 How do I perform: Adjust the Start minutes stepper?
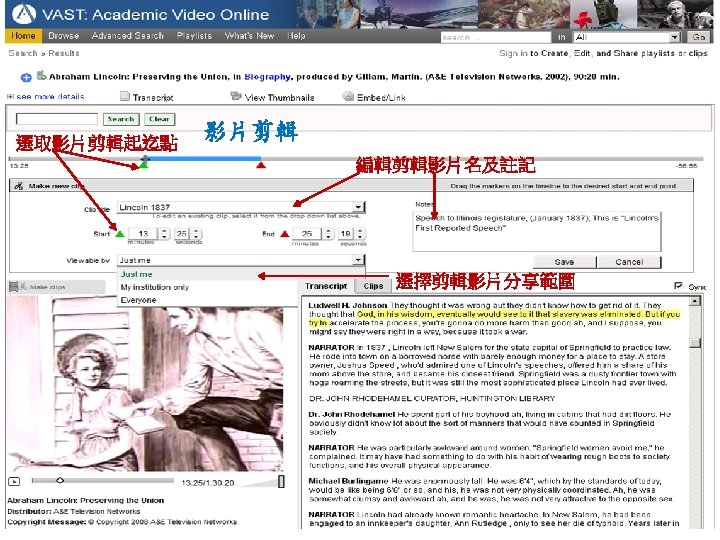tap(164, 234)
